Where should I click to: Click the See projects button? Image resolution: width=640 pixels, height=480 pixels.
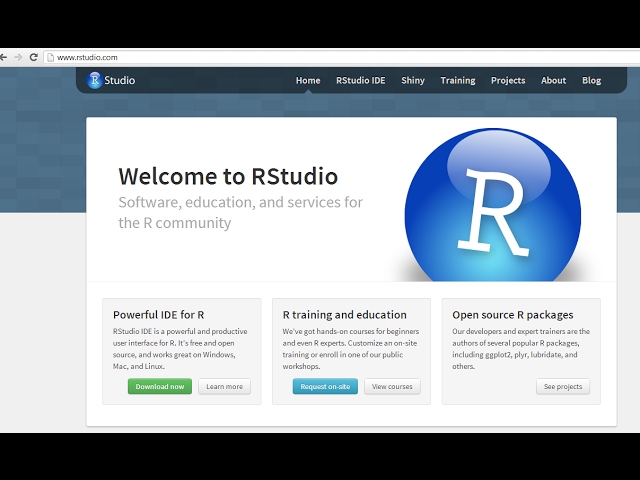coord(563,386)
